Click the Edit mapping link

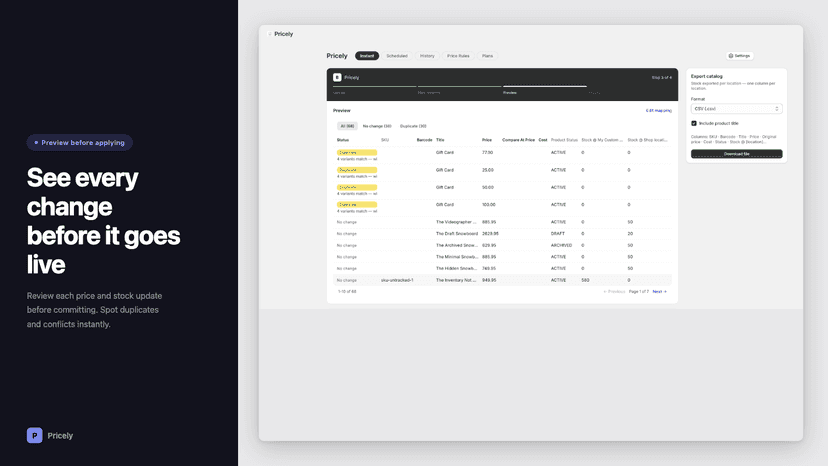click(658, 110)
